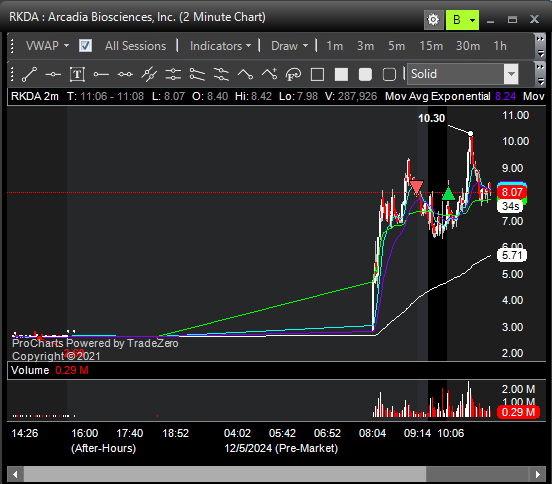Click the Volume panel header

pos(276,370)
